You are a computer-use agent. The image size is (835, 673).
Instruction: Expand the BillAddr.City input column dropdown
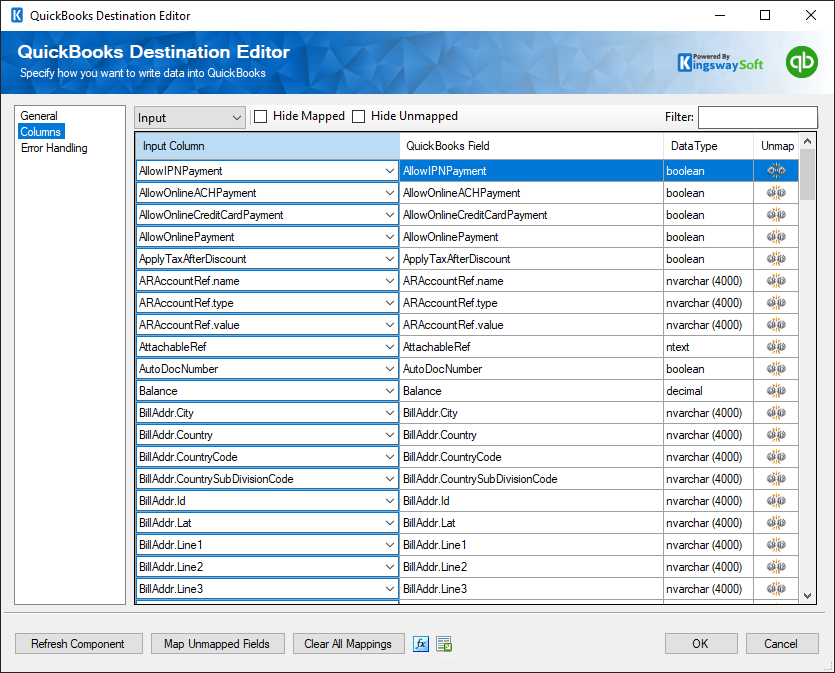coord(390,413)
